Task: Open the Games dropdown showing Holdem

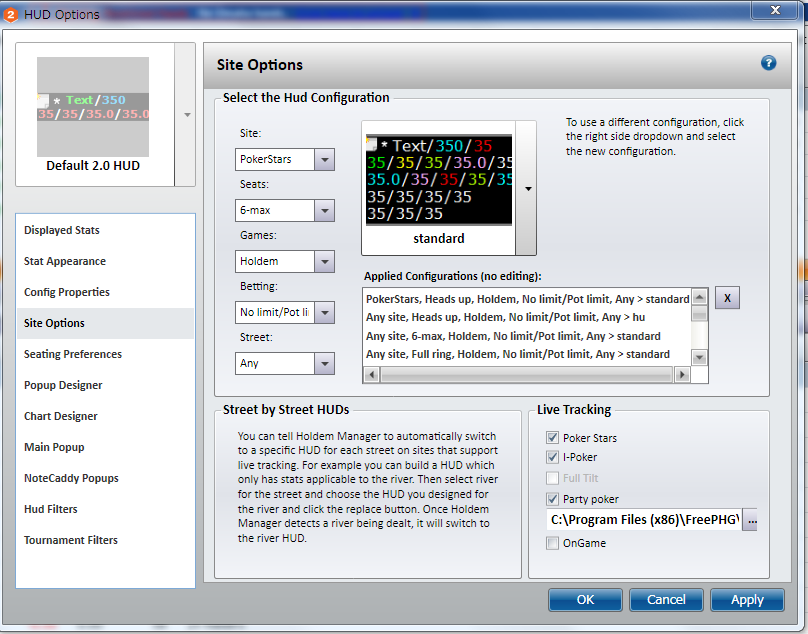Action: coord(324,261)
